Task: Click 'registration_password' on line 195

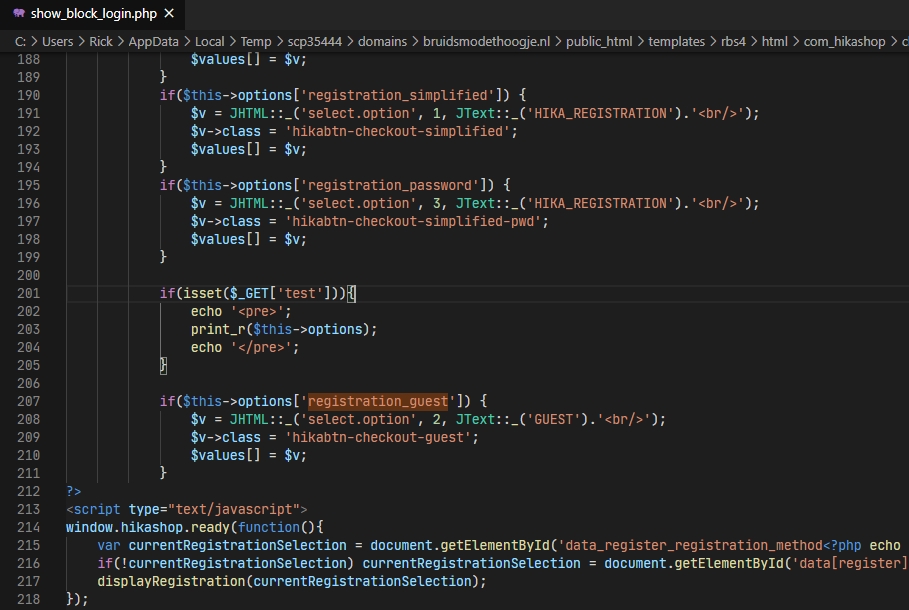Action: 390,186
